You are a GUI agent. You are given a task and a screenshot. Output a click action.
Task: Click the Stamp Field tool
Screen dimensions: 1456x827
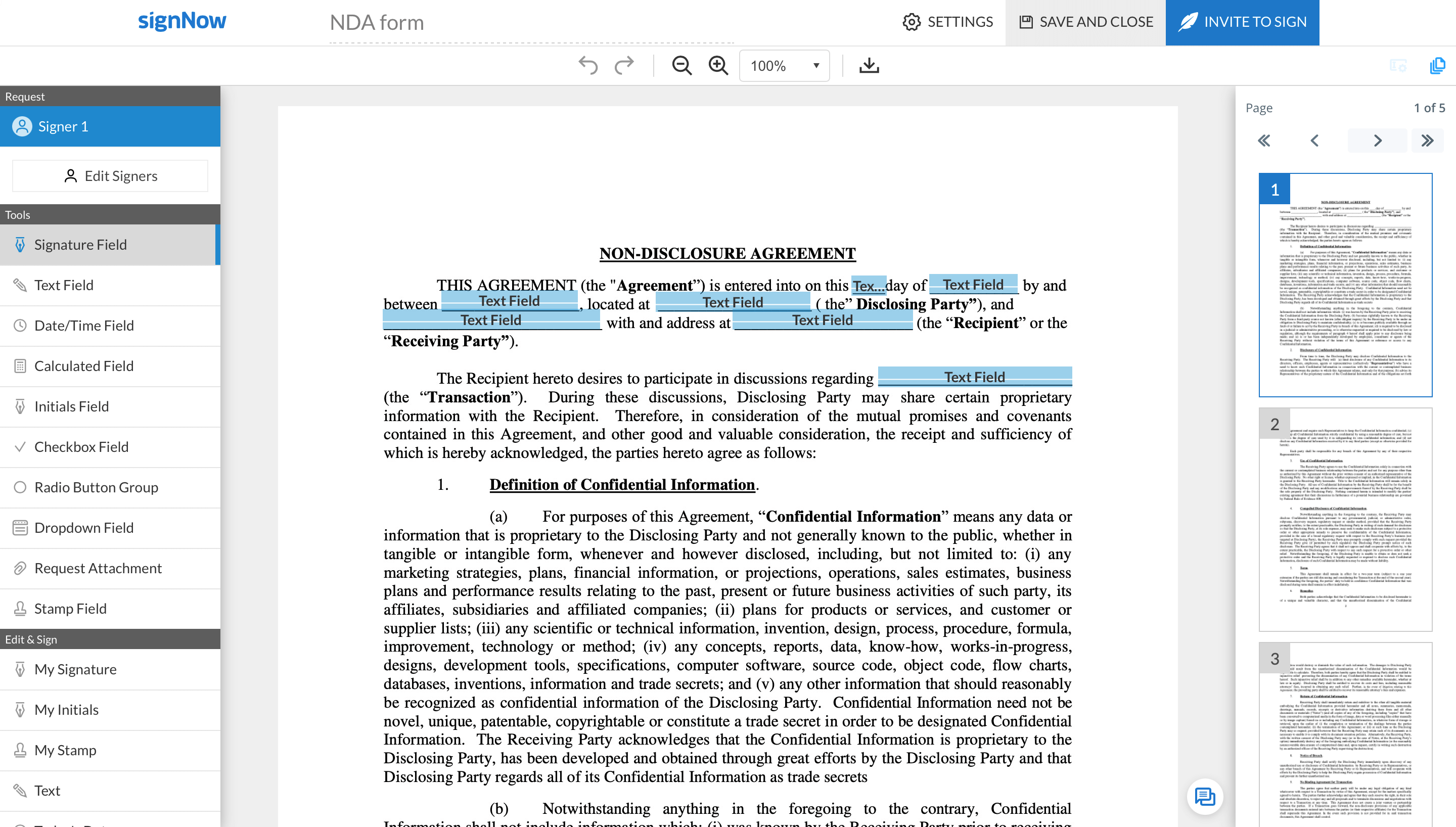click(70, 608)
